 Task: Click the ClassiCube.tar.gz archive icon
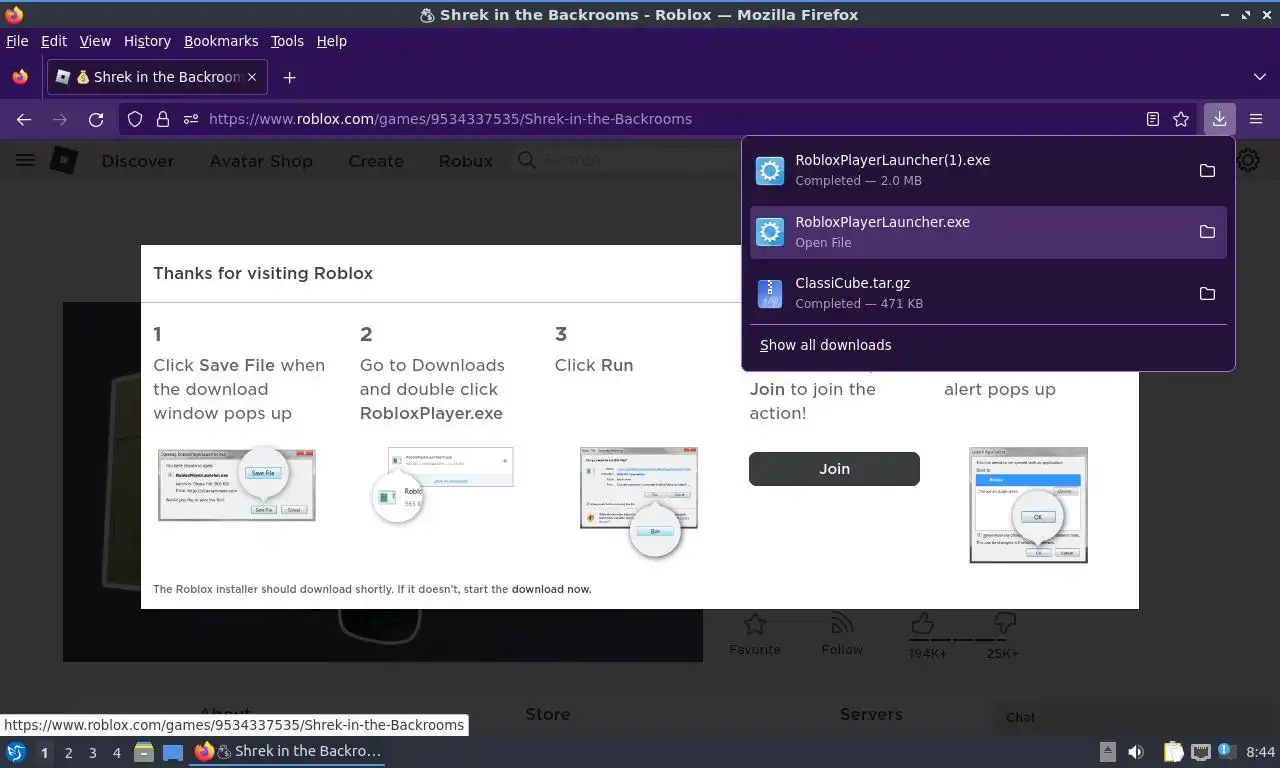click(x=770, y=293)
